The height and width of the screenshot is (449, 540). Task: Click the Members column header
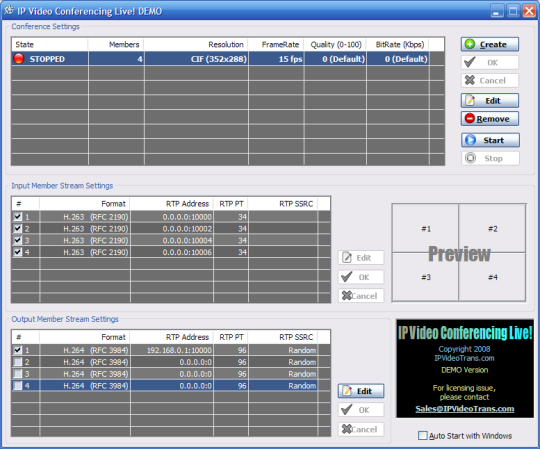pos(116,44)
